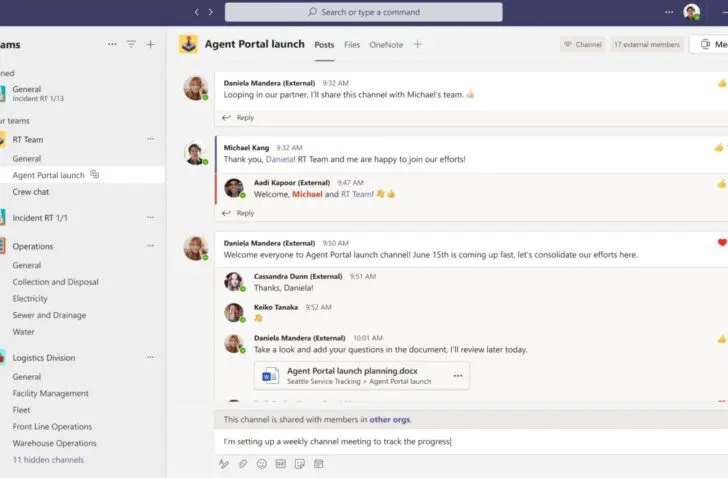728x478 pixels.
Task: Open Collection and Disposal channel
Action: [x=55, y=282]
